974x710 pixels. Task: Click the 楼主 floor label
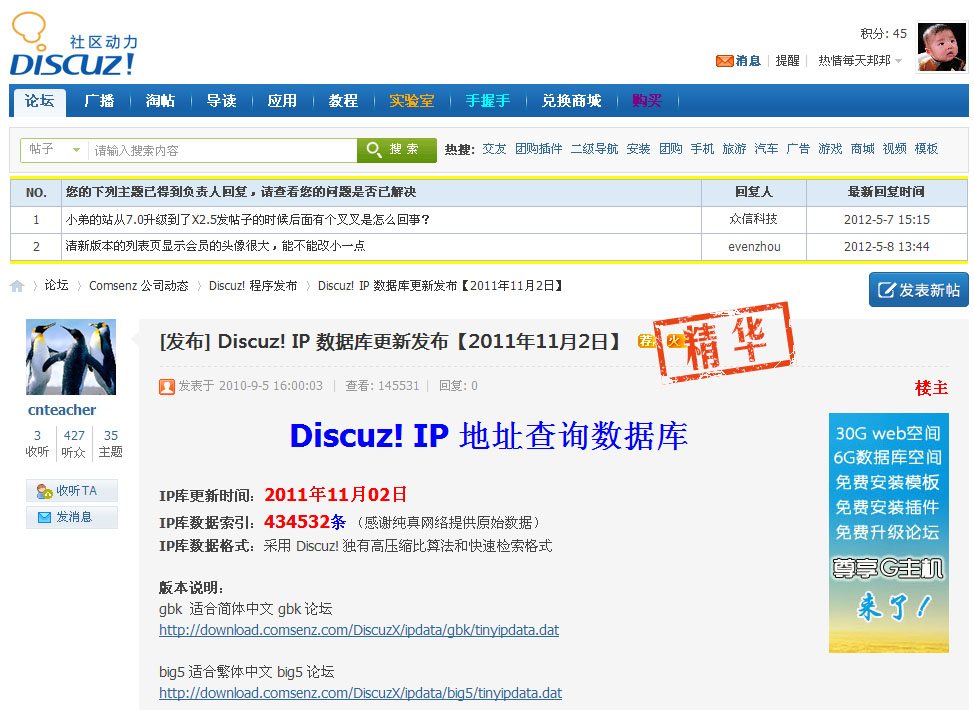point(931,388)
